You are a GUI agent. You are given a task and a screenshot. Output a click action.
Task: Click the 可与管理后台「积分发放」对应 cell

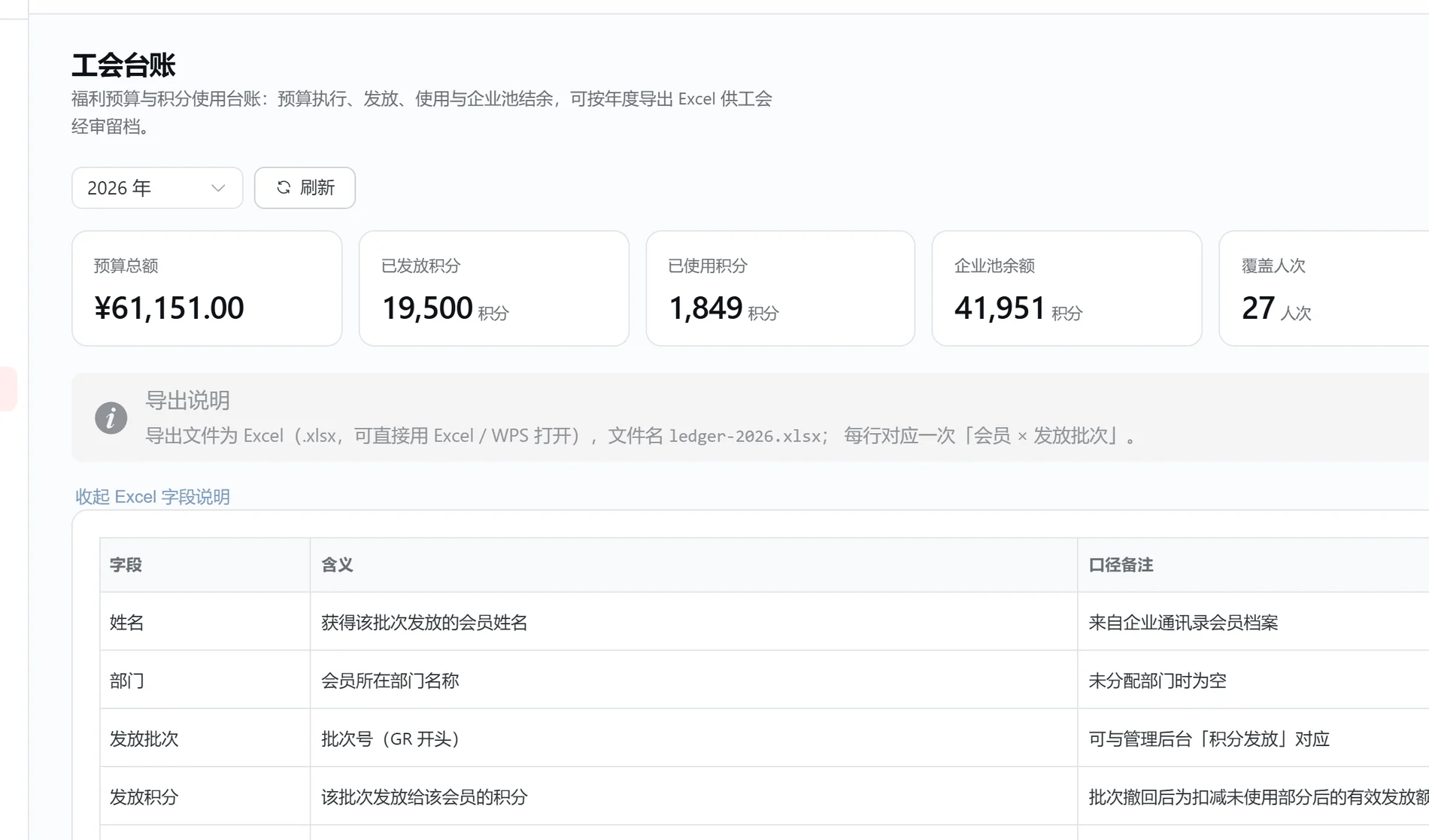point(1253,738)
